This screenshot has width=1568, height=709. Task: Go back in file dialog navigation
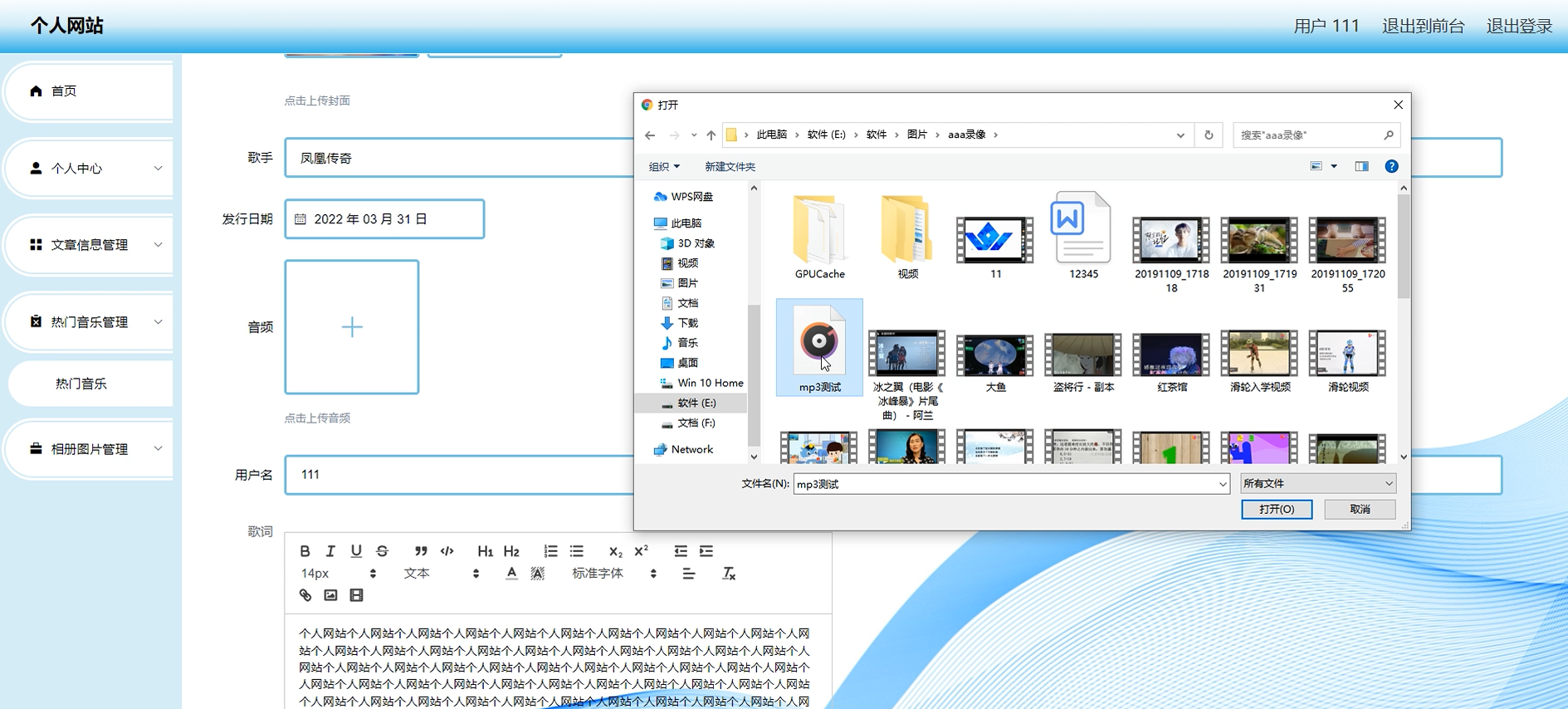(650, 135)
